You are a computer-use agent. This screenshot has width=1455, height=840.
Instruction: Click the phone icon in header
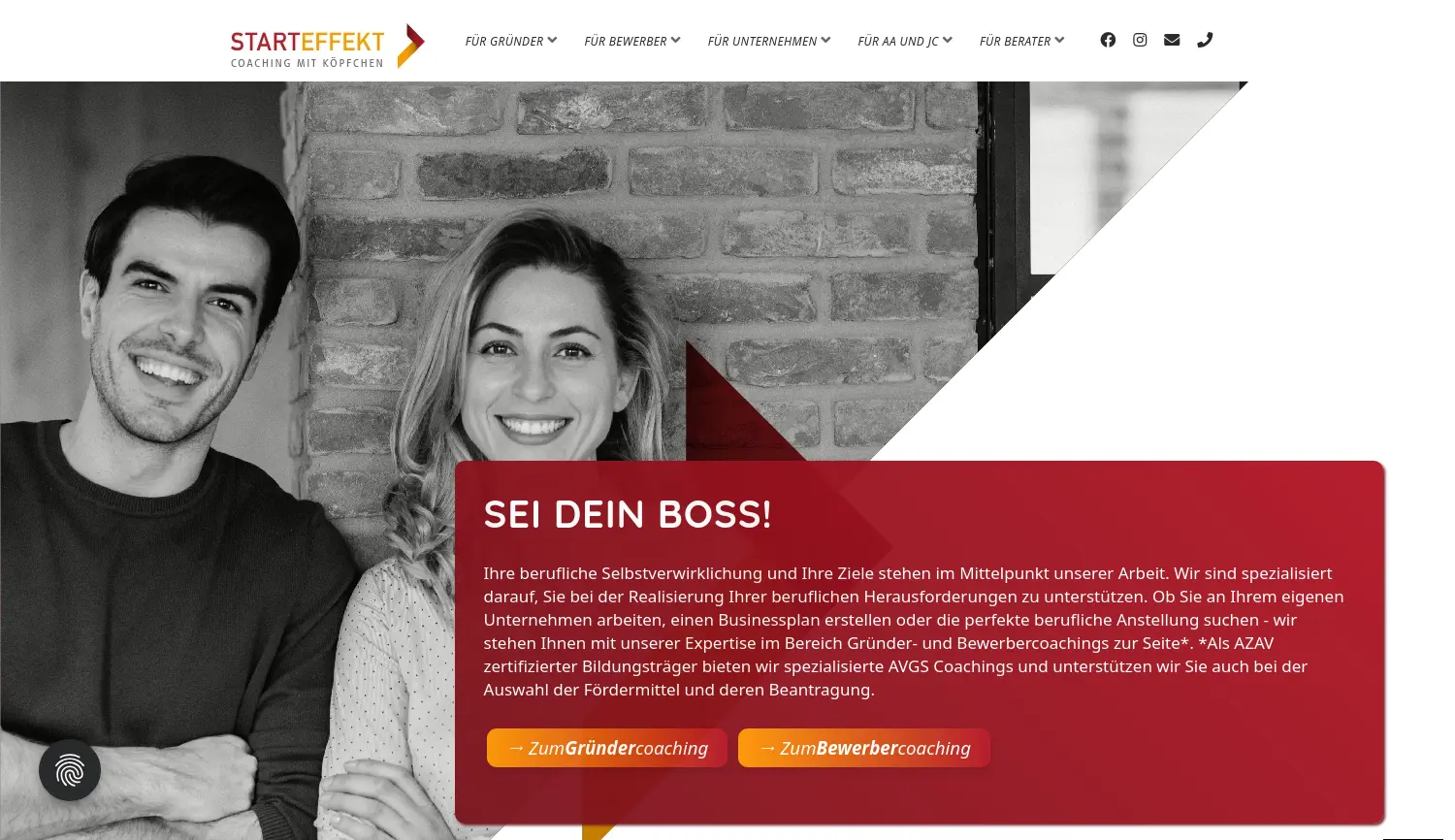(1205, 40)
